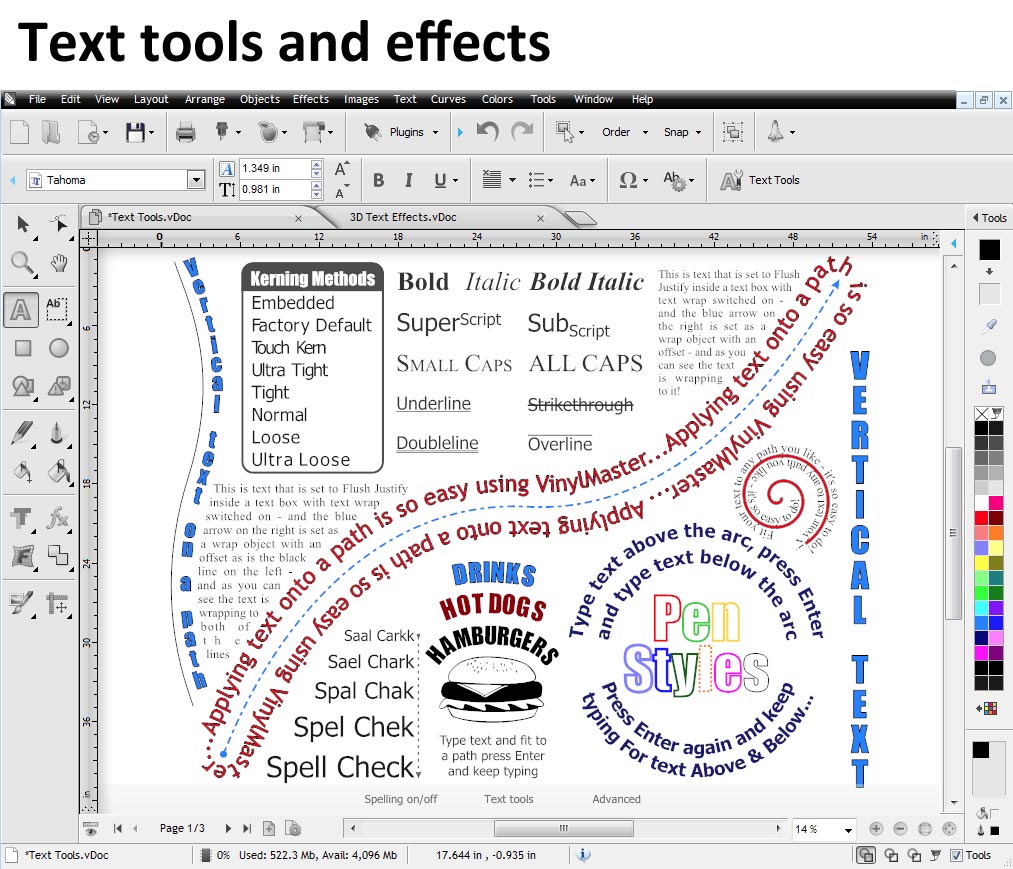Open the text alignment dropdown arrow
Screen dimensions: 1013x869
[x=512, y=180]
